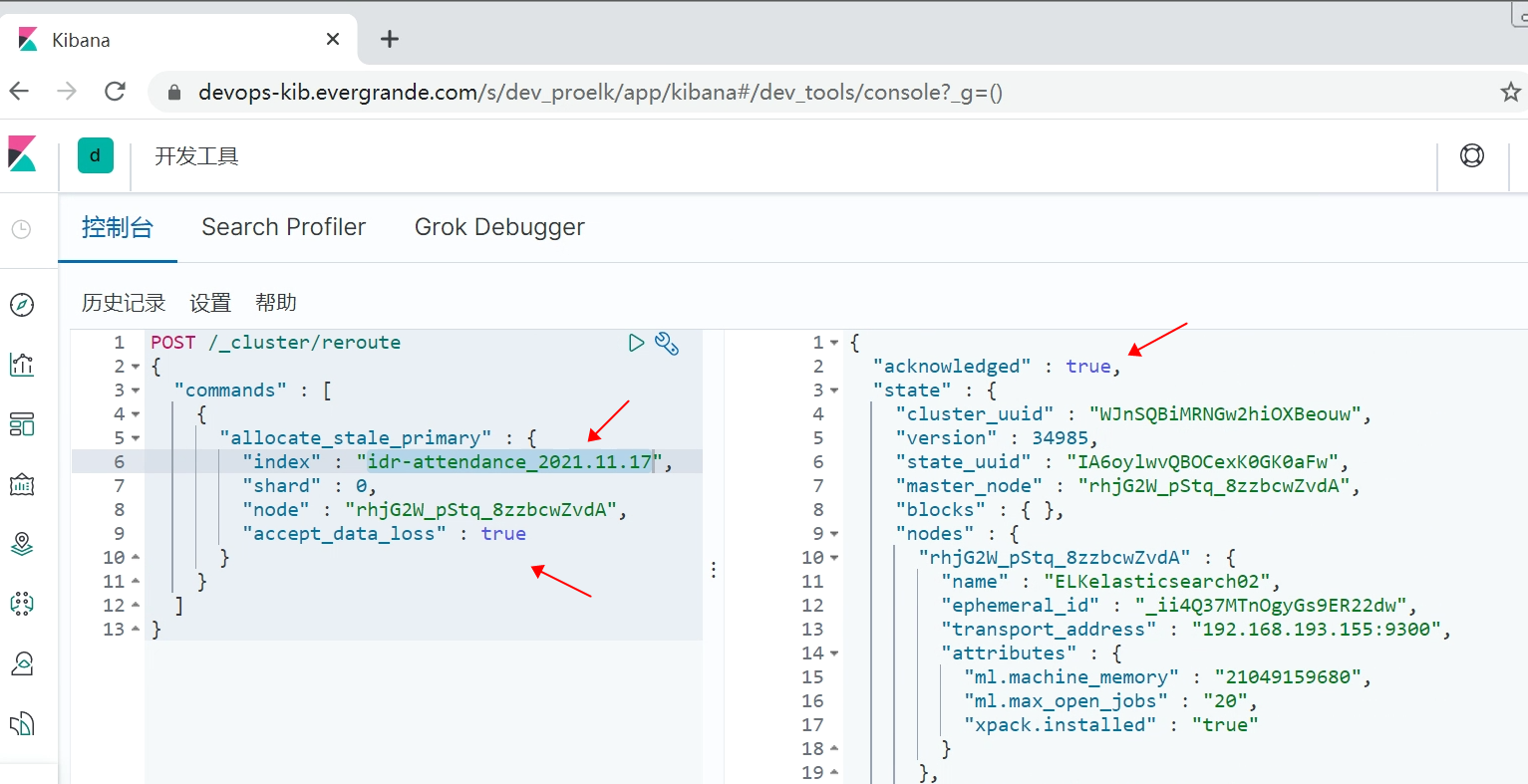Open 帮助 help
1528x784 pixels.
point(276,303)
